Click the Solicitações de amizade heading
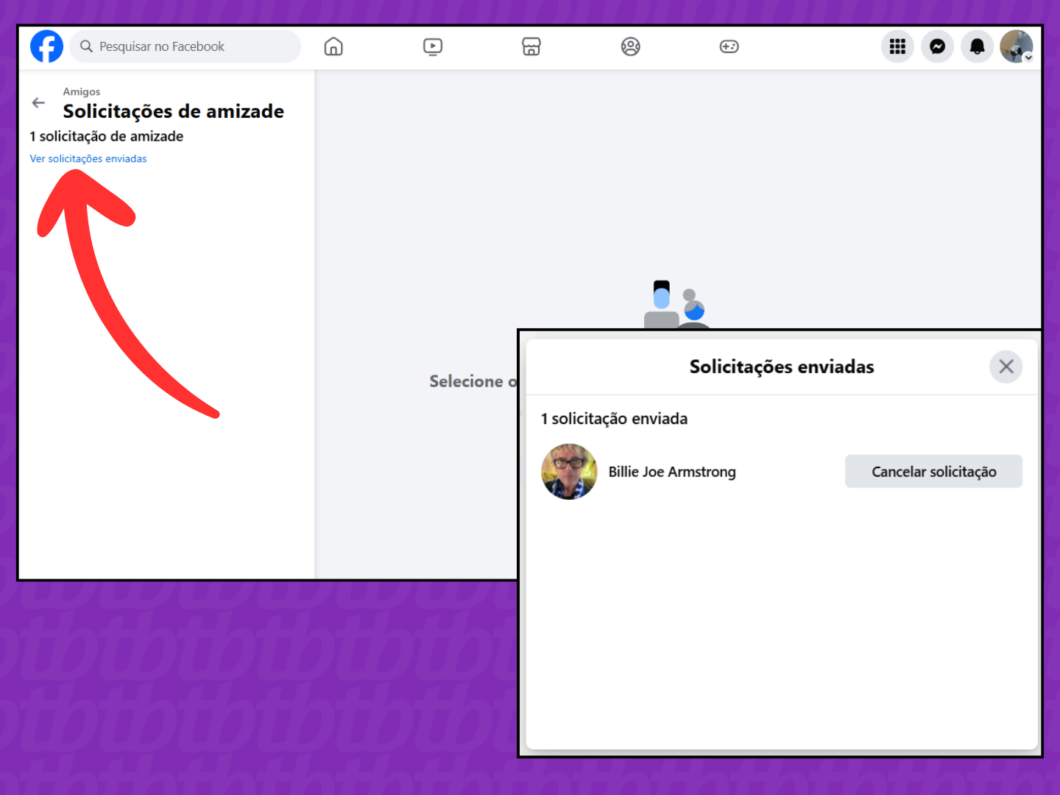The height and width of the screenshot is (795, 1060). 174,111
